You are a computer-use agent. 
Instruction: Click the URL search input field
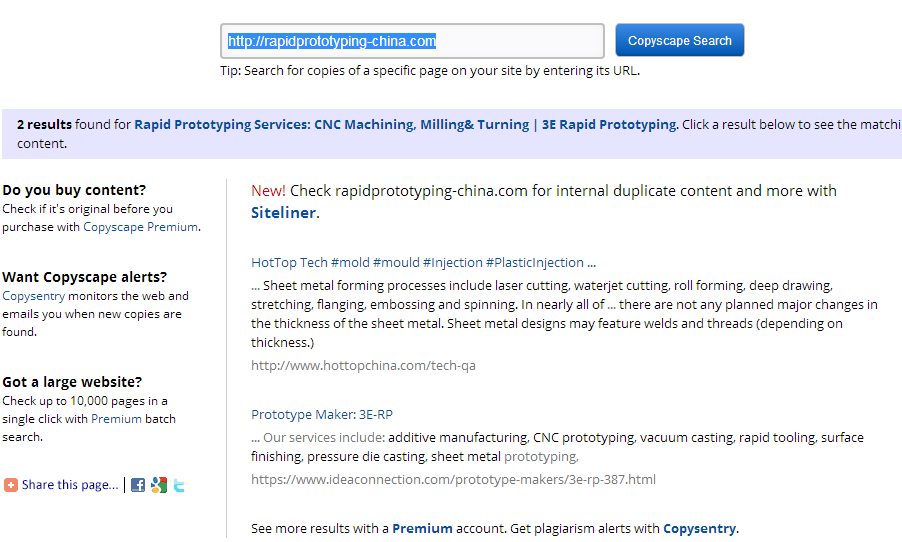point(411,41)
